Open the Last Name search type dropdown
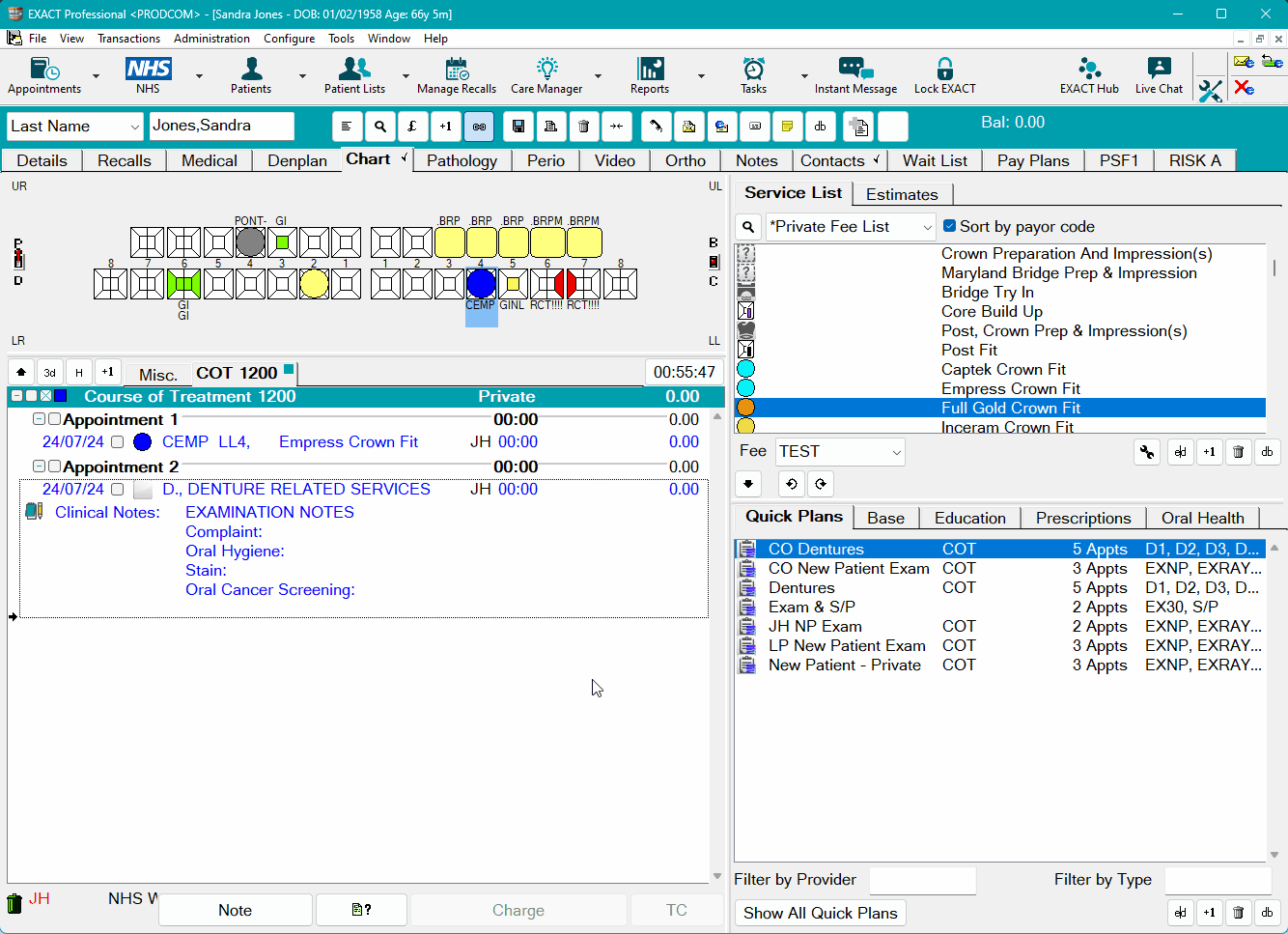The width and height of the screenshot is (1288, 934). (x=134, y=127)
